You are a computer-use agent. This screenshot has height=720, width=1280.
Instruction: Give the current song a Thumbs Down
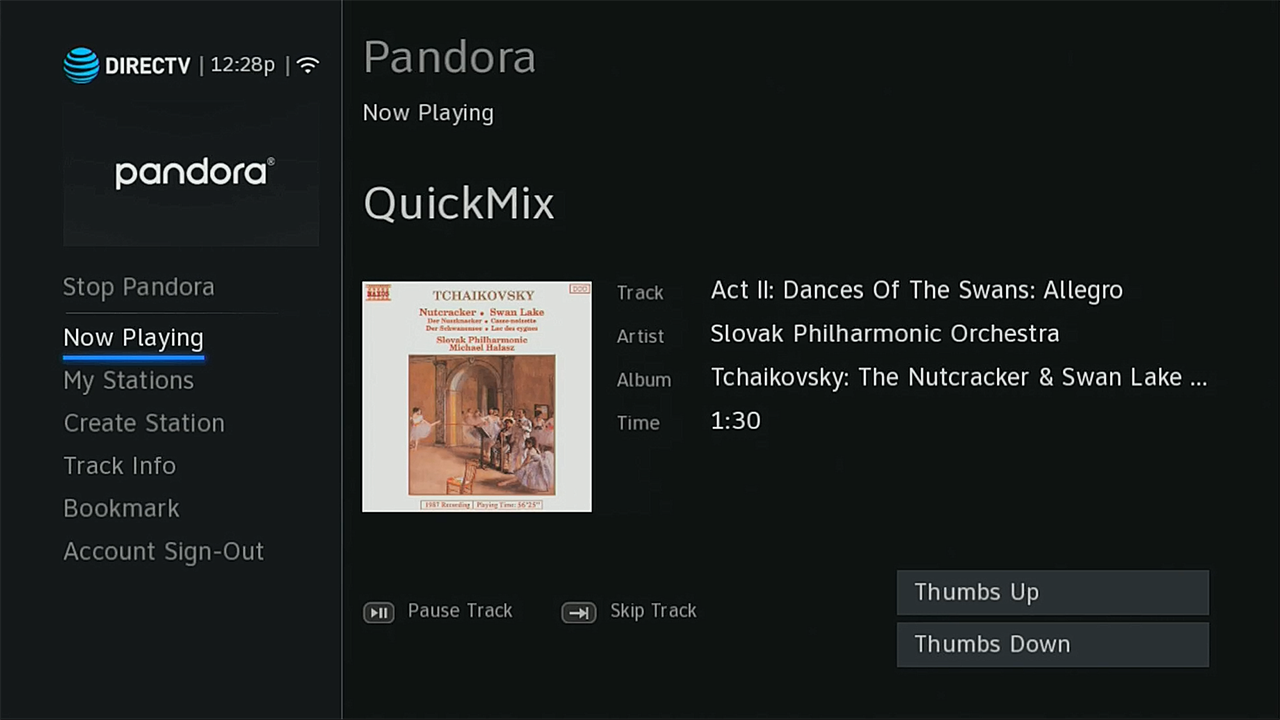[x=1052, y=644]
